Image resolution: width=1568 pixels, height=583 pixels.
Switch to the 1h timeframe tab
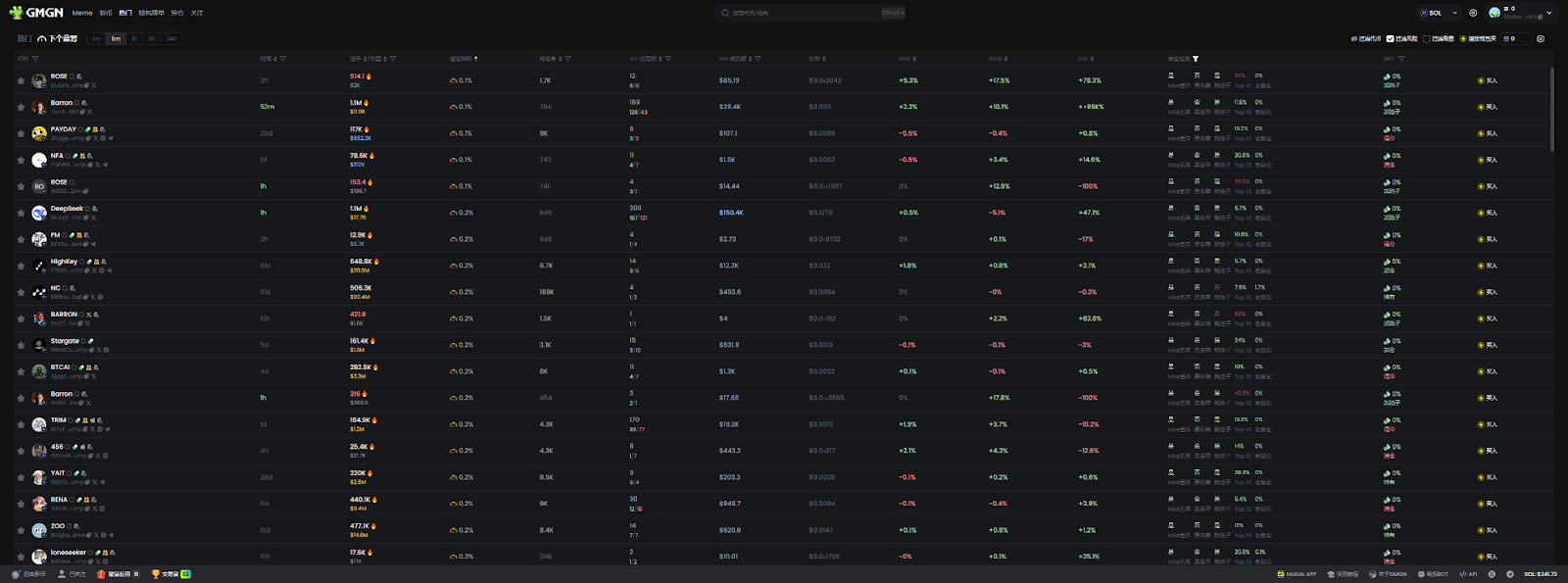point(134,39)
